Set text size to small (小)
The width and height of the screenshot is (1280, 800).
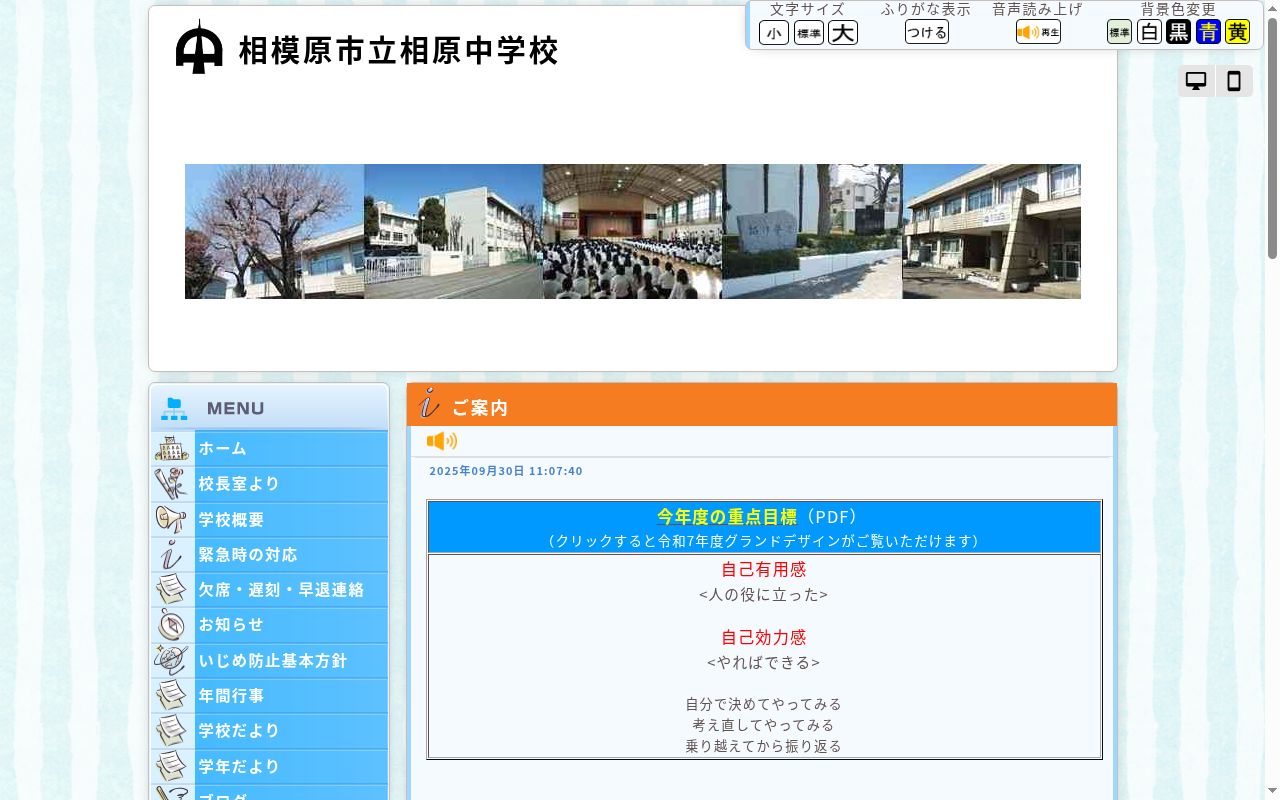click(774, 33)
